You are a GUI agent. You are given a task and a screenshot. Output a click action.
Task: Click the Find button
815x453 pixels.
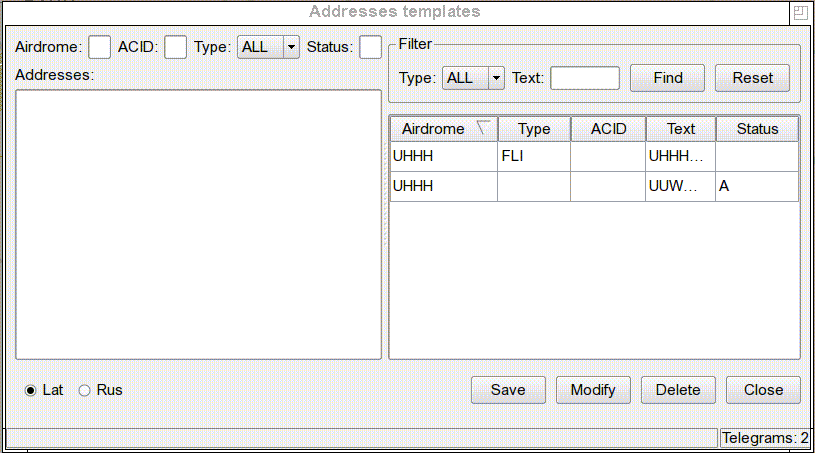coord(667,78)
